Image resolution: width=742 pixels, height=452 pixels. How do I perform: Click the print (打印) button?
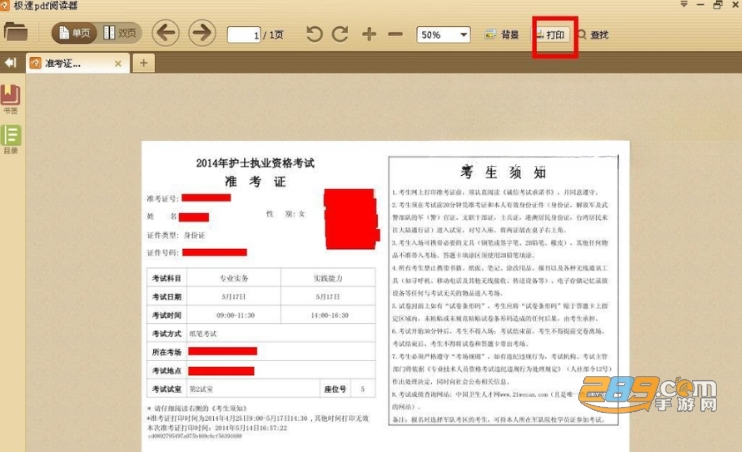click(551, 35)
